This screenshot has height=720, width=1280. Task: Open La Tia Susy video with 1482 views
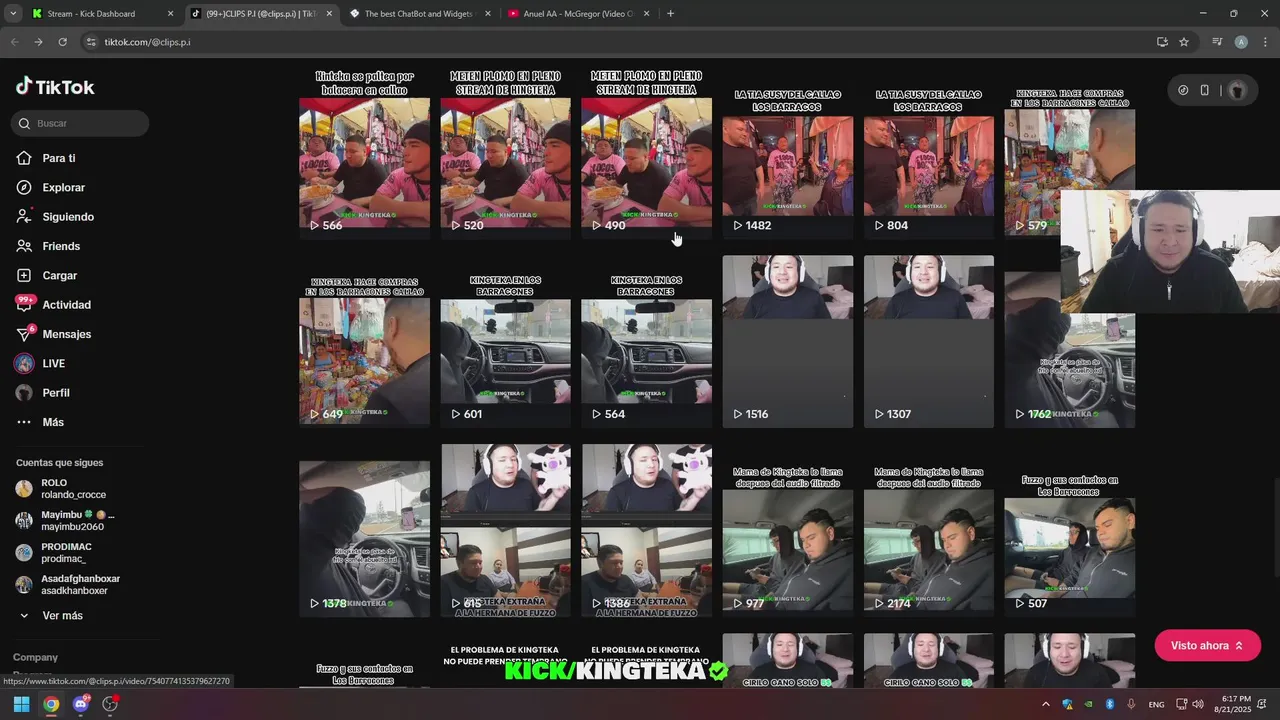[787, 152]
